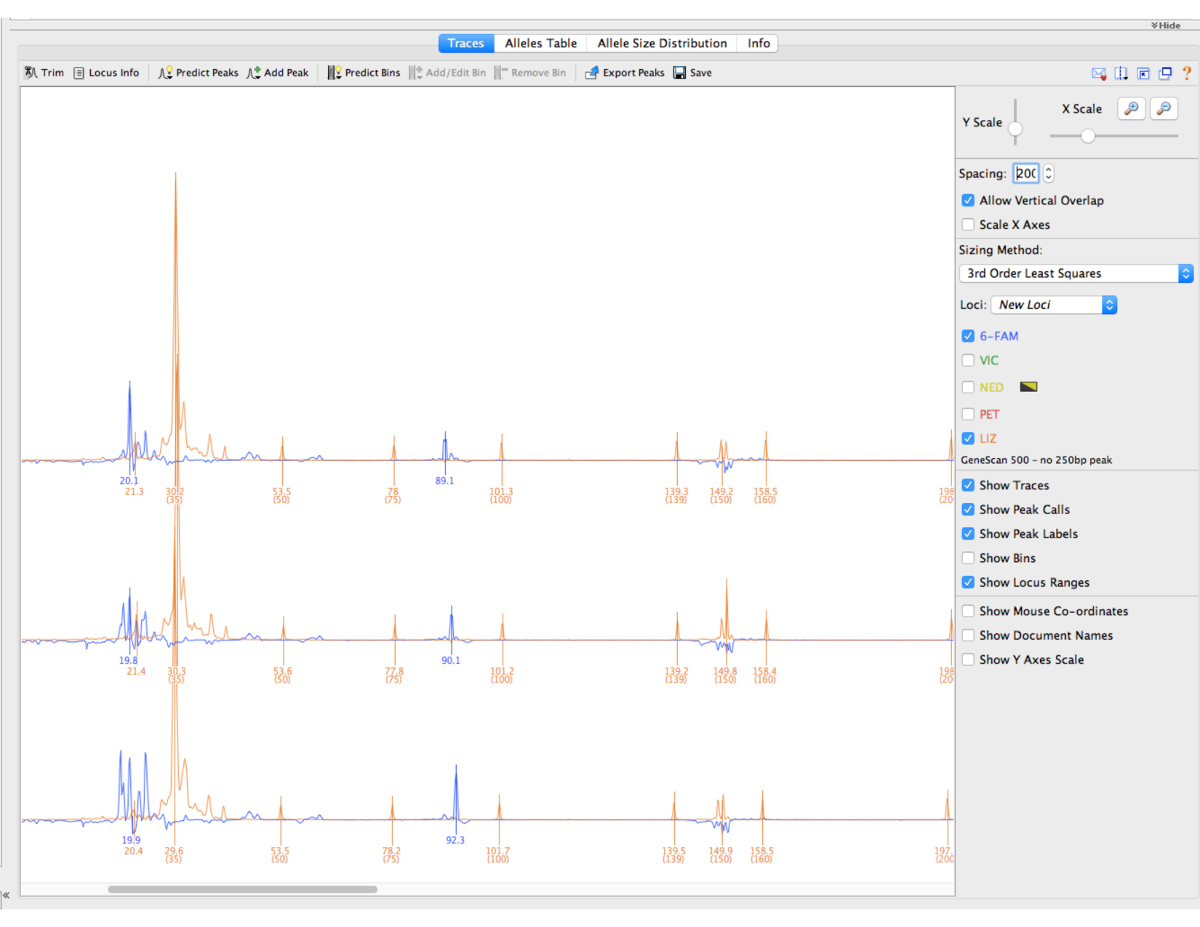1200x927 pixels.
Task: Zoom out on the X scale
Action: coord(1163,109)
